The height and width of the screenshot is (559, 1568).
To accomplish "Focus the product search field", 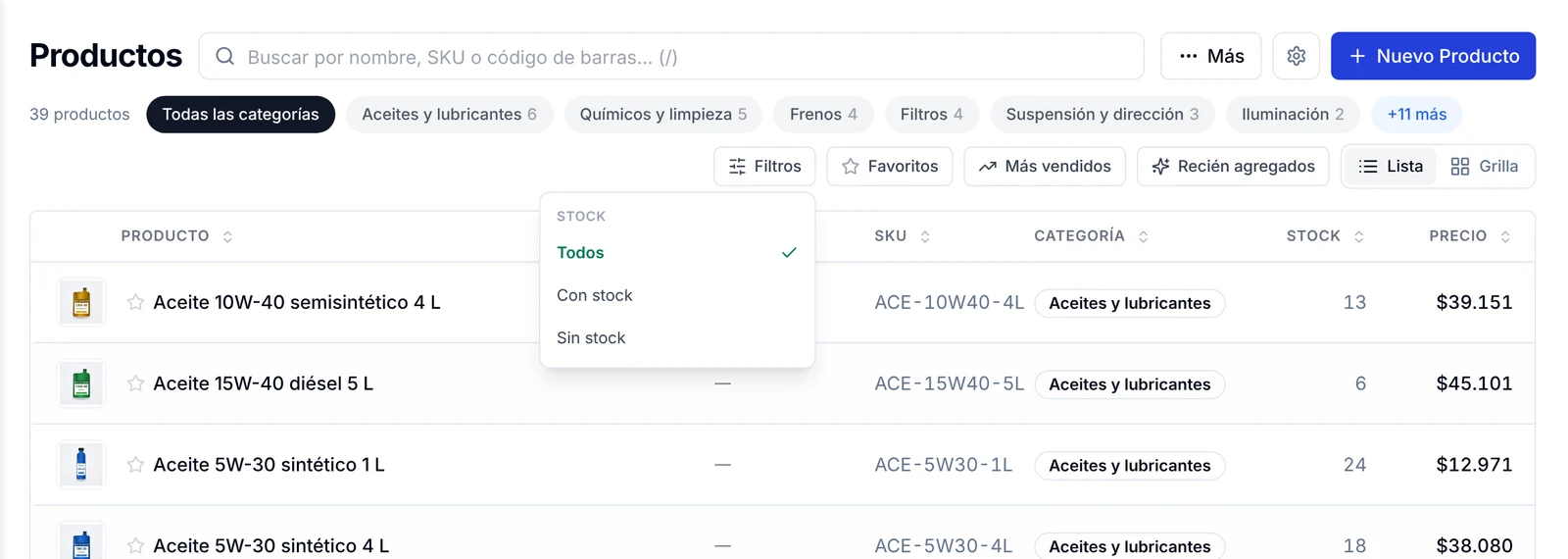I will [x=671, y=56].
